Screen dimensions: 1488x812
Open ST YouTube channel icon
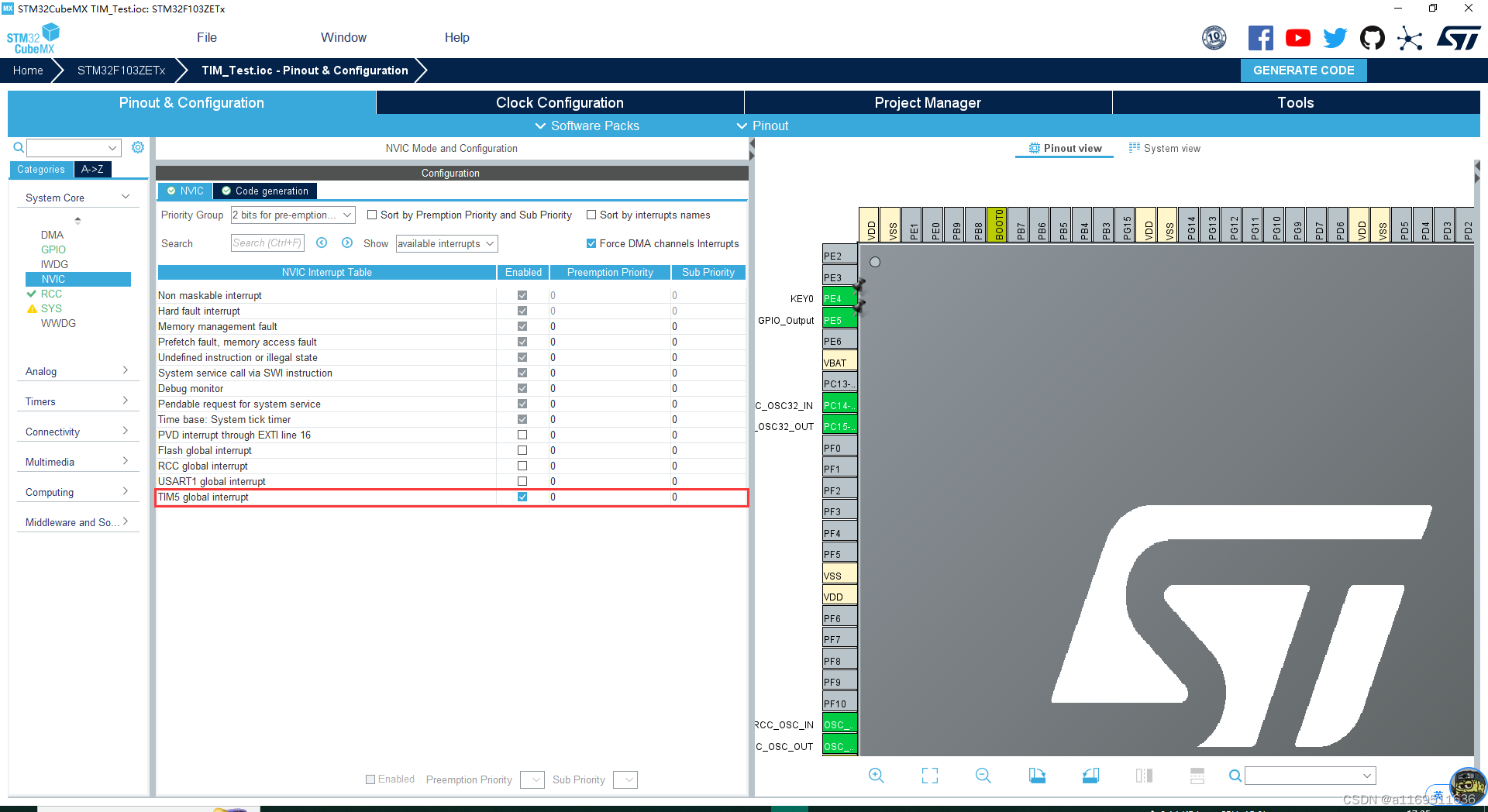click(x=1297, y=38)
